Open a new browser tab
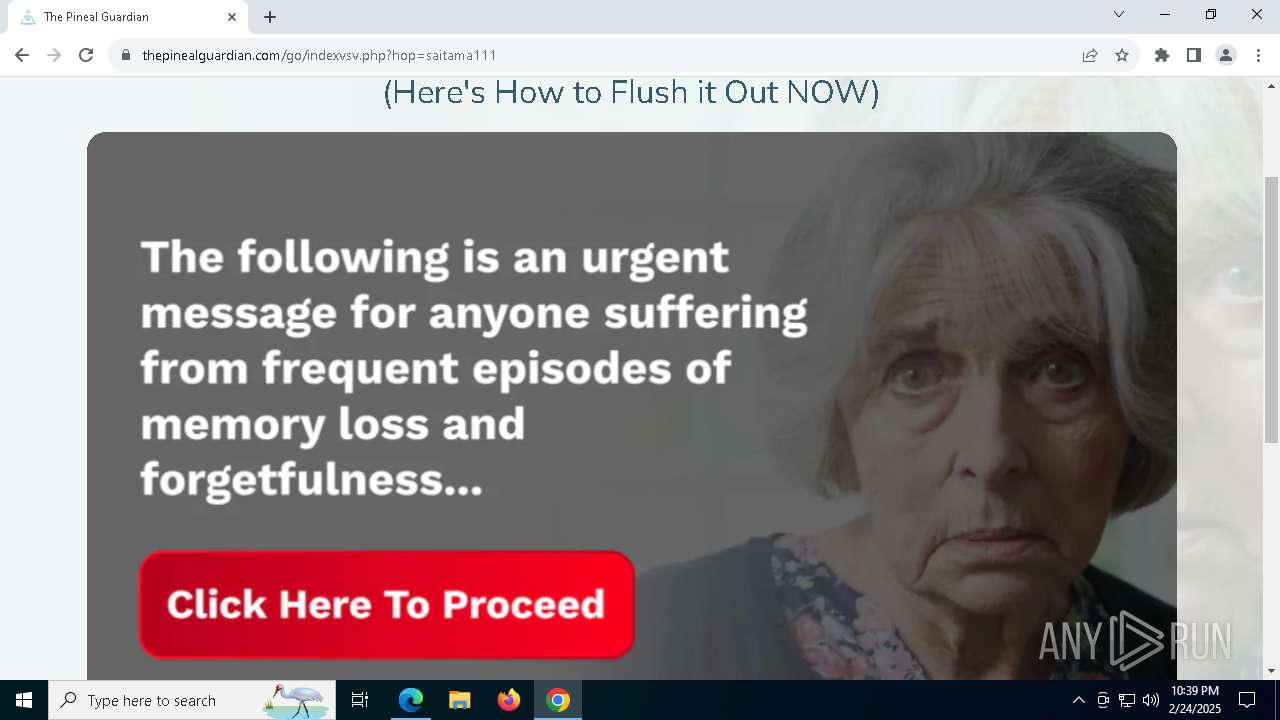Image resolution: width=1280 pixels, height=720 pixels. [x=270, y=17]
